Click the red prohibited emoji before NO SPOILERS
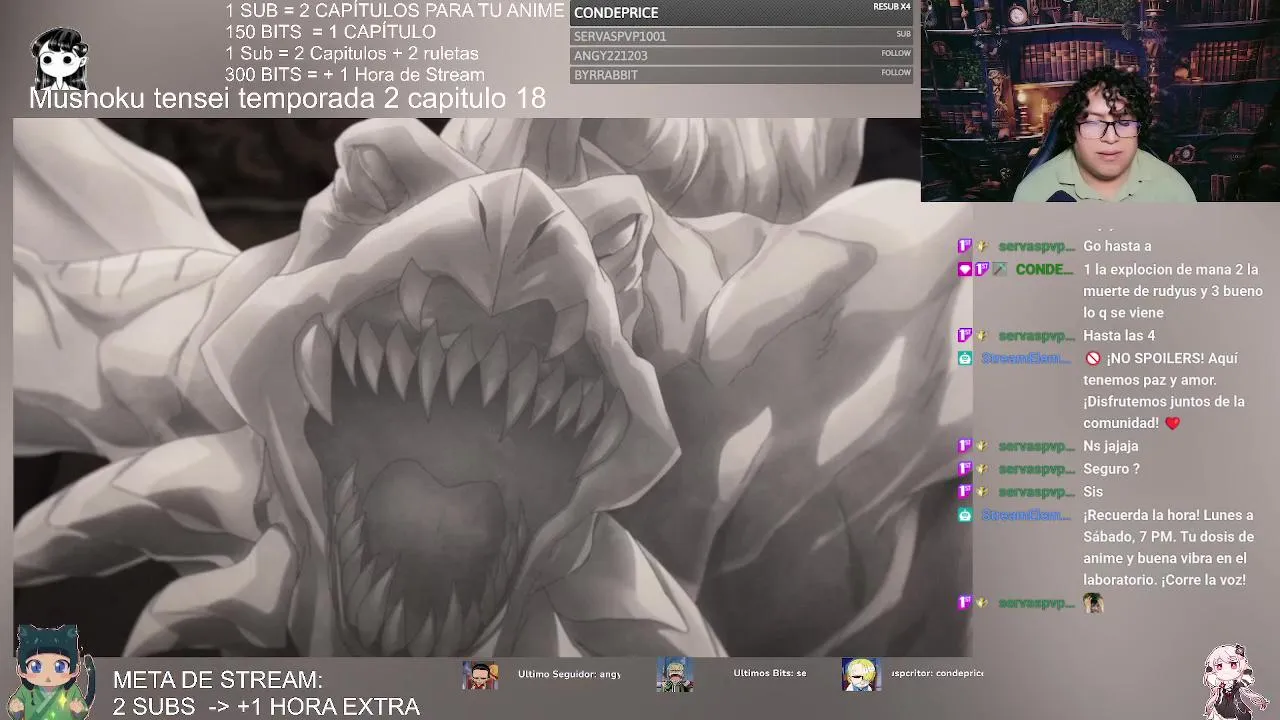The image size is (1280, 720). [1093, 358]
